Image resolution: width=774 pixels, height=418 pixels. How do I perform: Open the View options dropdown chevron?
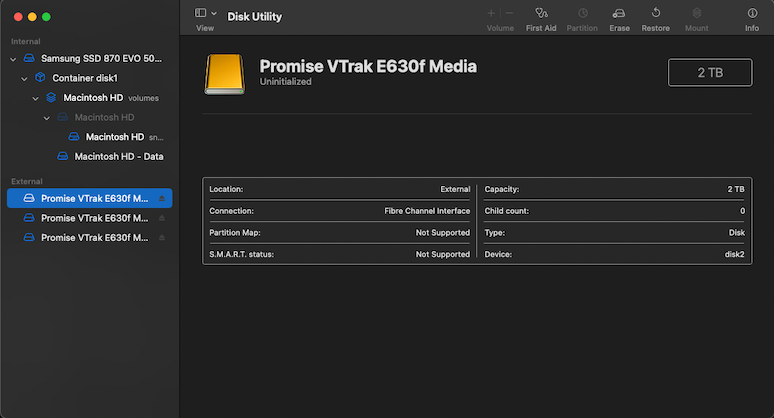(214, 13)
